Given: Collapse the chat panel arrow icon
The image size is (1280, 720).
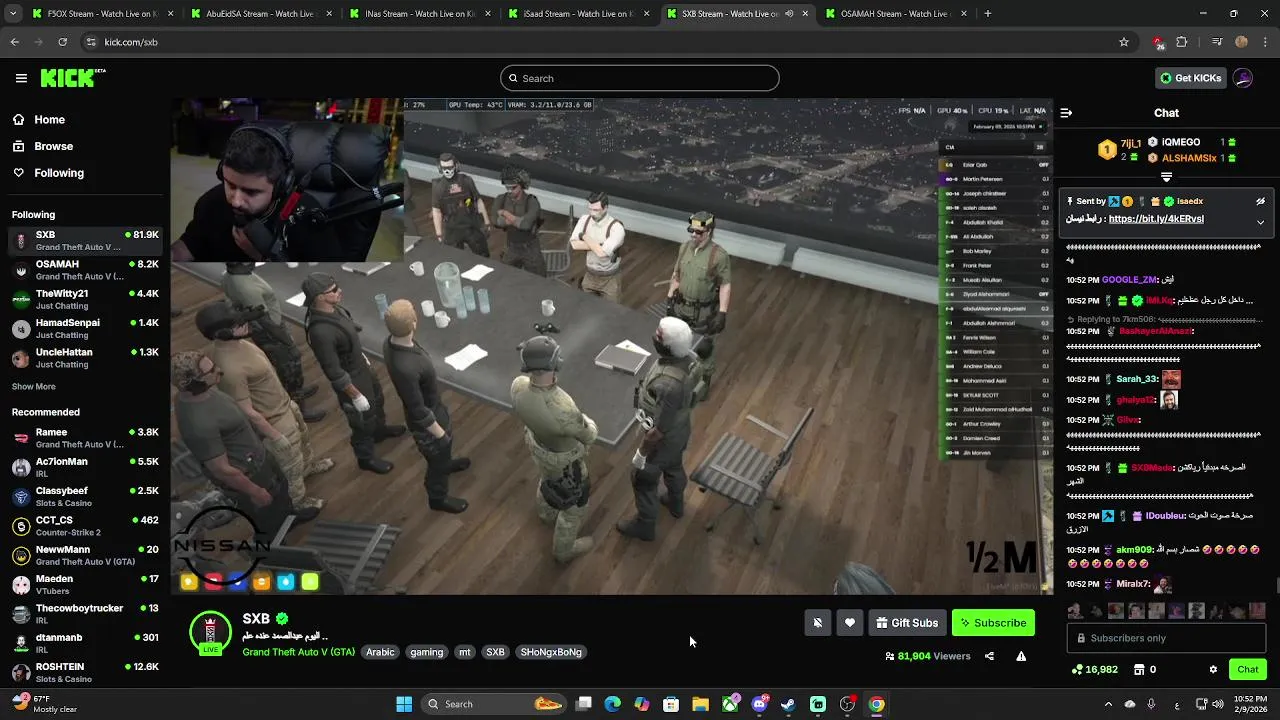Looking at the screenshot, I should 1066,113.
